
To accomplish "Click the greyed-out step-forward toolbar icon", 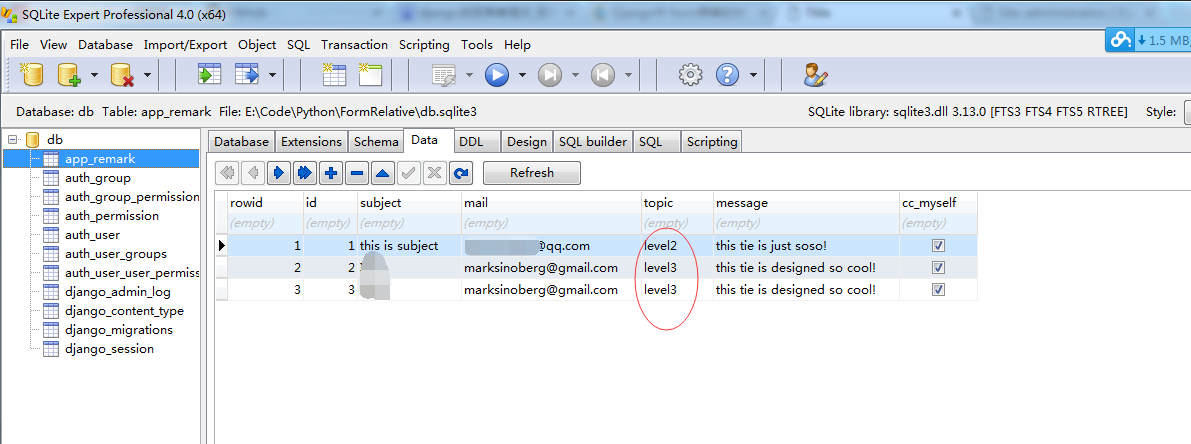I will pyautogui.click(x=550, y=74).
